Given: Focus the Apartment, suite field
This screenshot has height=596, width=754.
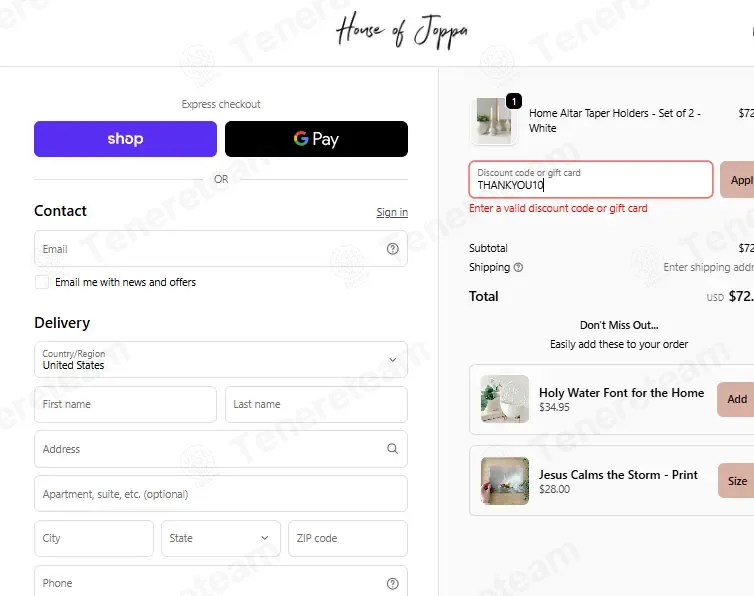Looking at the screenshot, I should click(x=221, y=494).
